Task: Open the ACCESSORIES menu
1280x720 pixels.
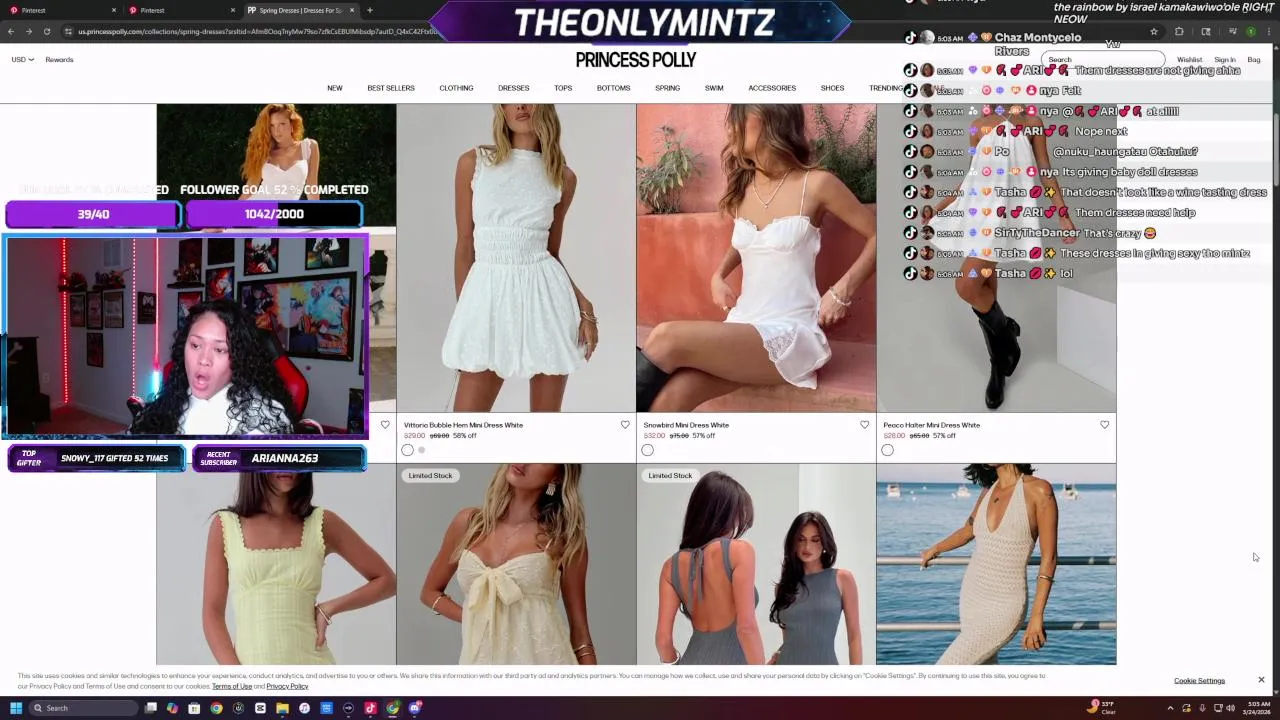Action: pyautogui.click(x=772, y=88)
